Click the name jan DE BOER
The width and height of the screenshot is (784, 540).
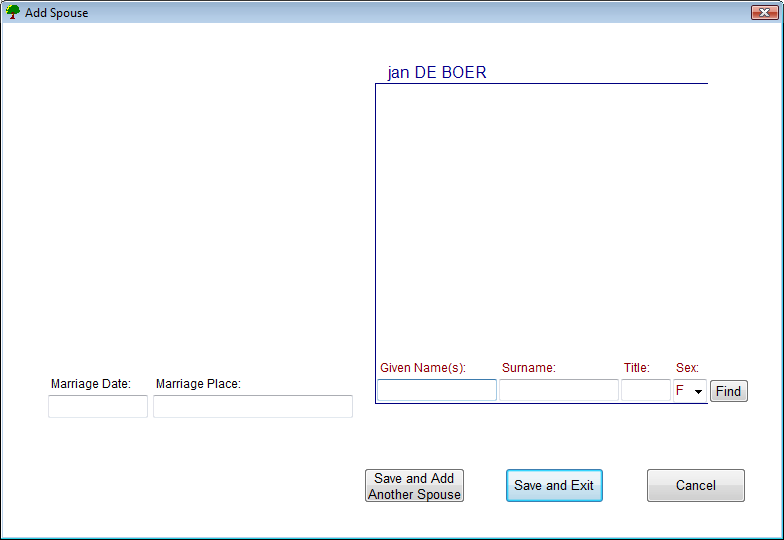[436, 72]
